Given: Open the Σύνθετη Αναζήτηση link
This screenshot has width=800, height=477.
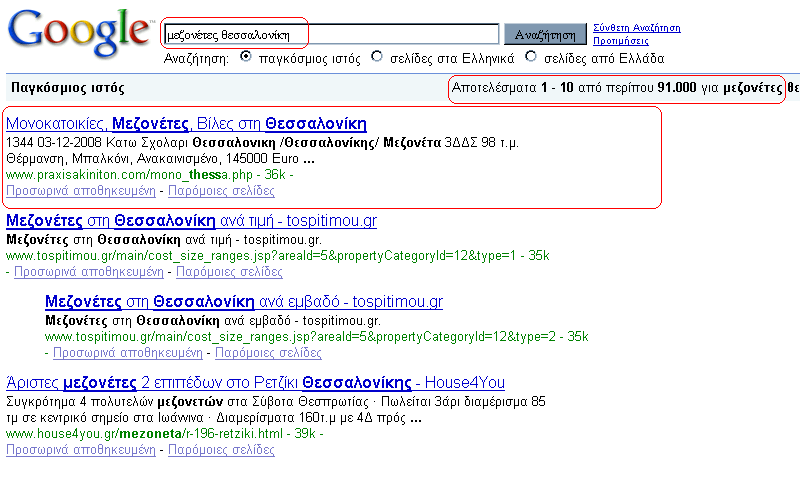Looking at the screenshot, I should (636, 28).
